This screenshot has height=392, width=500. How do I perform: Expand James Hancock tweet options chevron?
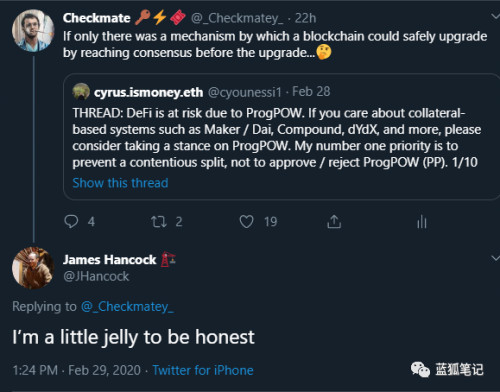click(x=495, y=258)
